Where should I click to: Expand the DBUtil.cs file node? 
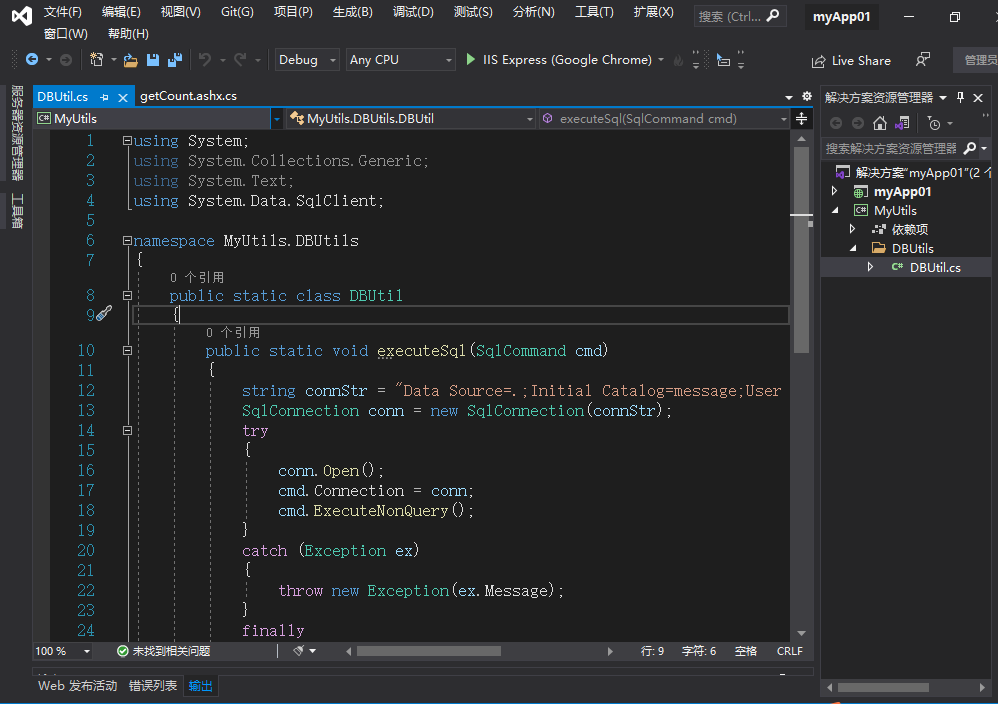pyautogui.click(x=871, y=267)
